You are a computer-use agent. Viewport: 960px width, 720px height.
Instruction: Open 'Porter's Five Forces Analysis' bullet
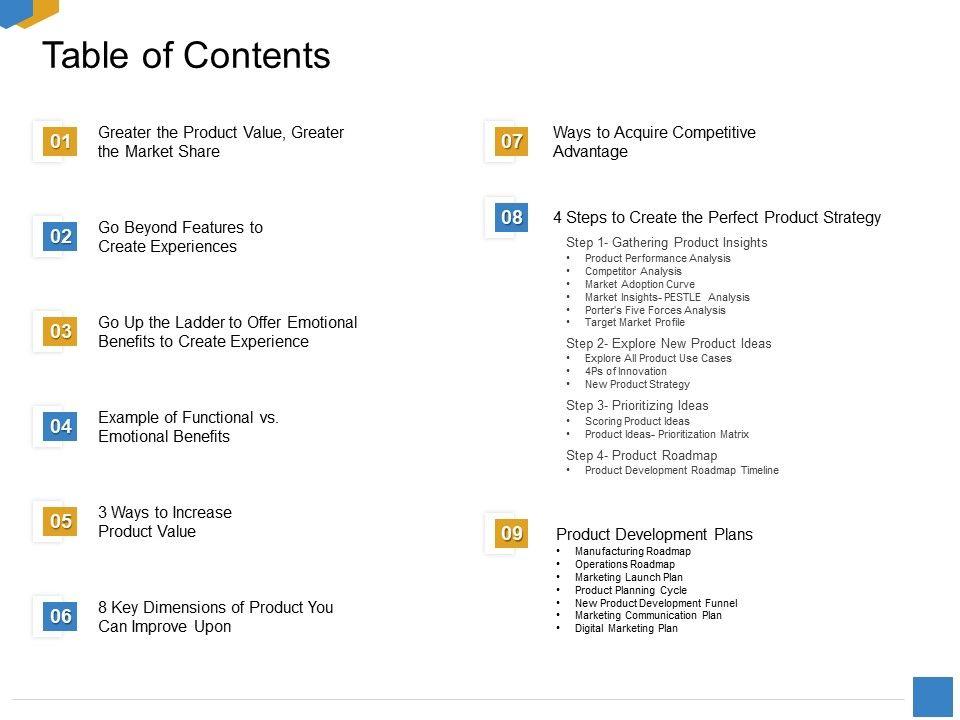(x=655, y=310)
